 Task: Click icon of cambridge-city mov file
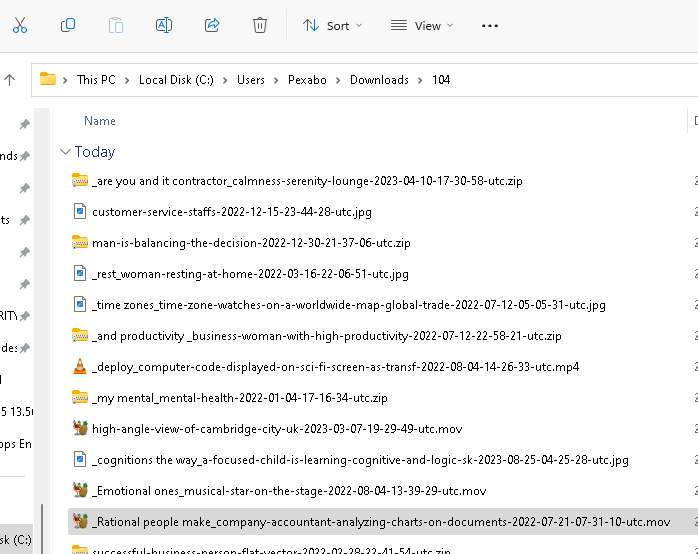click(80, 428)
